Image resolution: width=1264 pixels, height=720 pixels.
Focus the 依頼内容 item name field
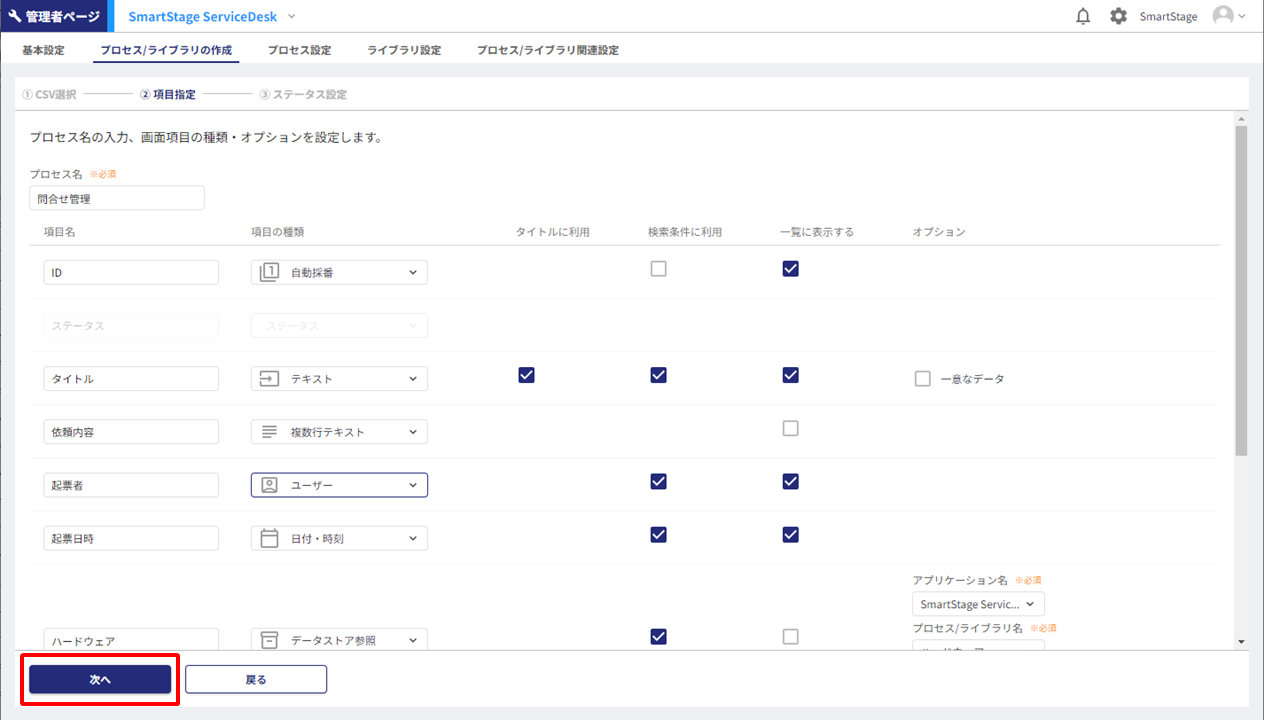pyautogui.click(x=131, y=432)
